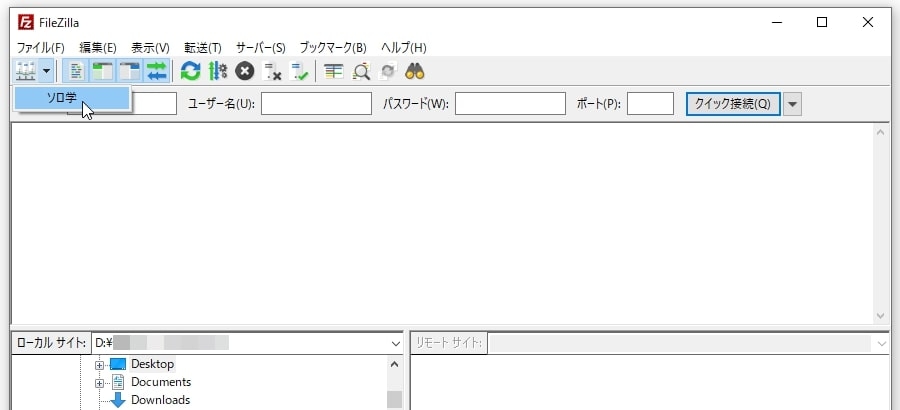This screenshot has width=900, height=410.
Task: Open the ファイル(F) menu
Action: [x=40, y=47]
